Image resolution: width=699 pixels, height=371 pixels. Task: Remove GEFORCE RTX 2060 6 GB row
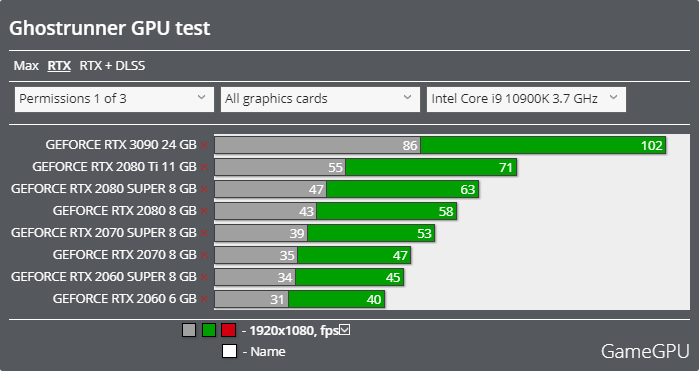pyautogui.click(x=204, y=299)
